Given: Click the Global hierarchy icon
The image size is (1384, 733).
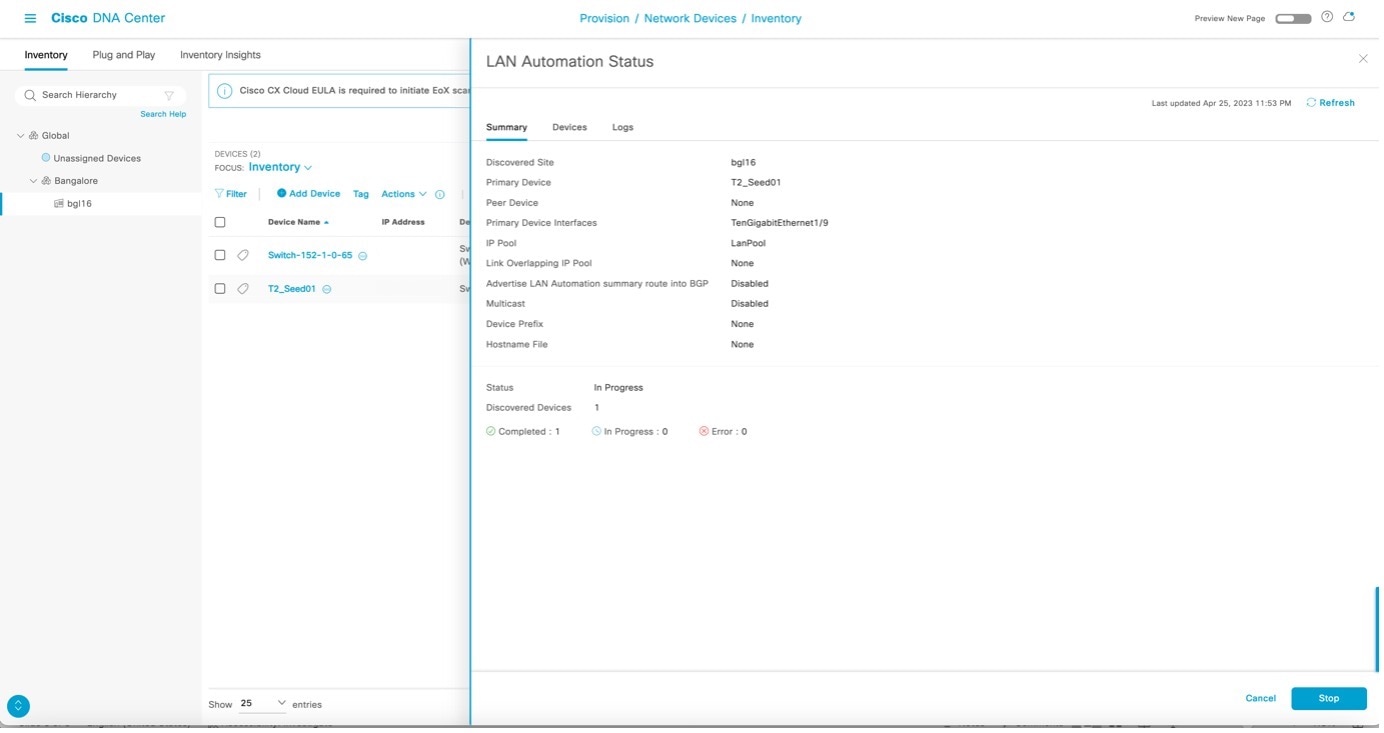Looking at the screenshot, I should [x=34, y=135].
